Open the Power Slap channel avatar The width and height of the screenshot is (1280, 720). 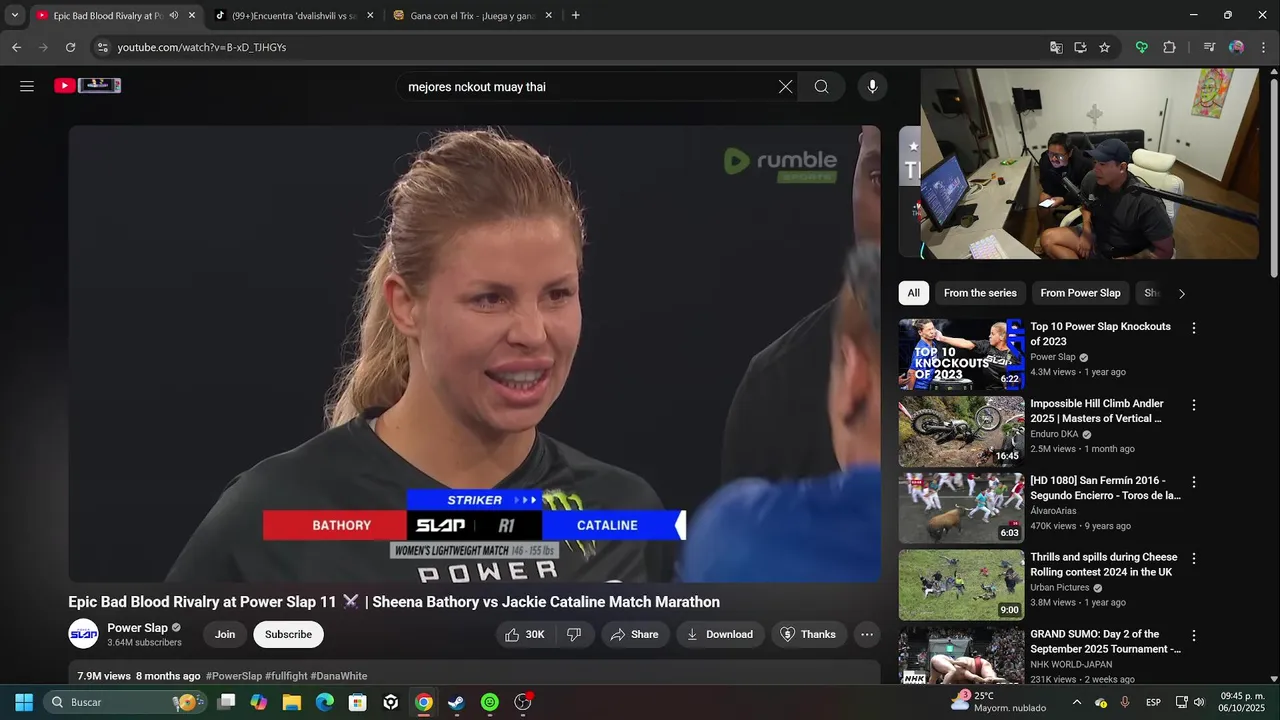point(83,634)
